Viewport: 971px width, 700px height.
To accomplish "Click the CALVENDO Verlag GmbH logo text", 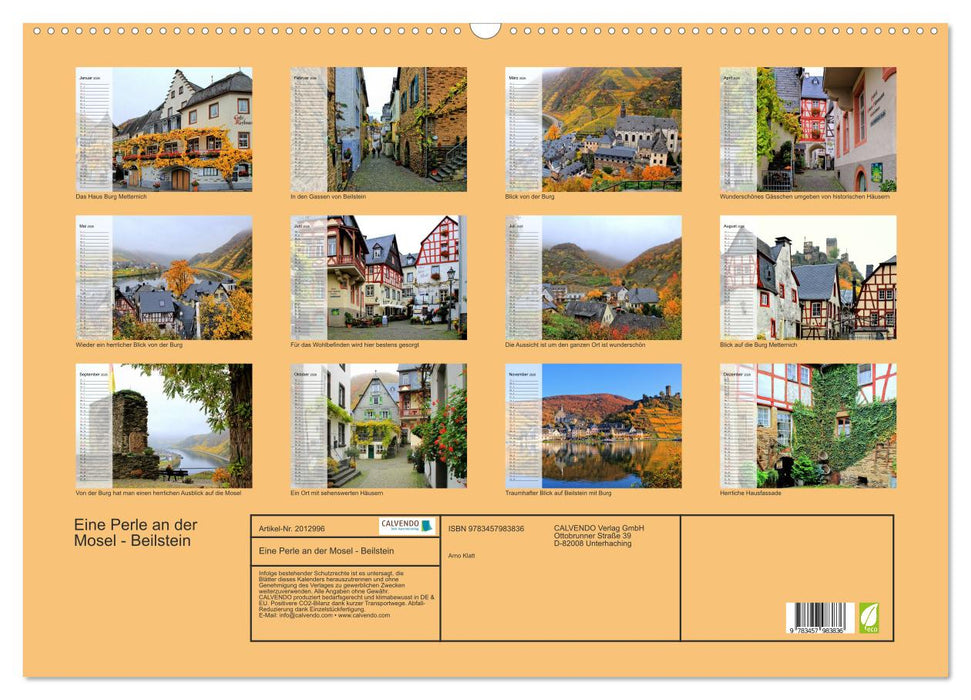I will 600,525.
